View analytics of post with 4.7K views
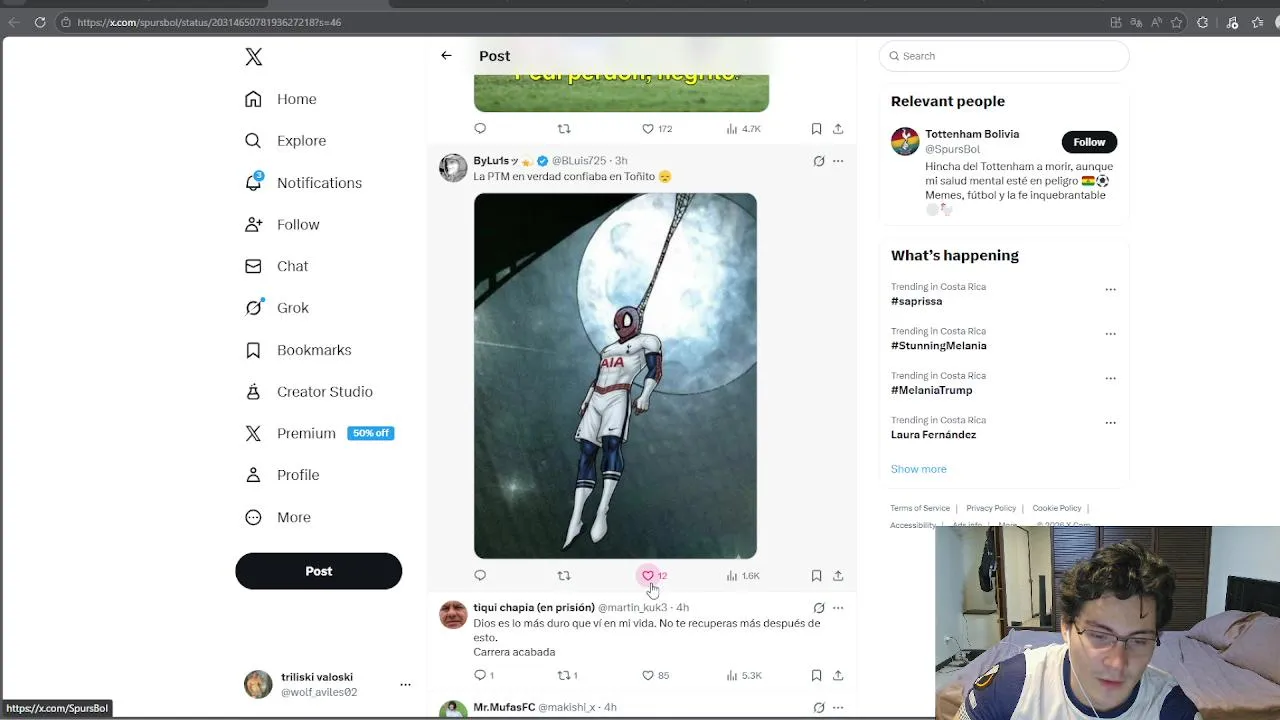1280x720 pixels. pos(743,129)
